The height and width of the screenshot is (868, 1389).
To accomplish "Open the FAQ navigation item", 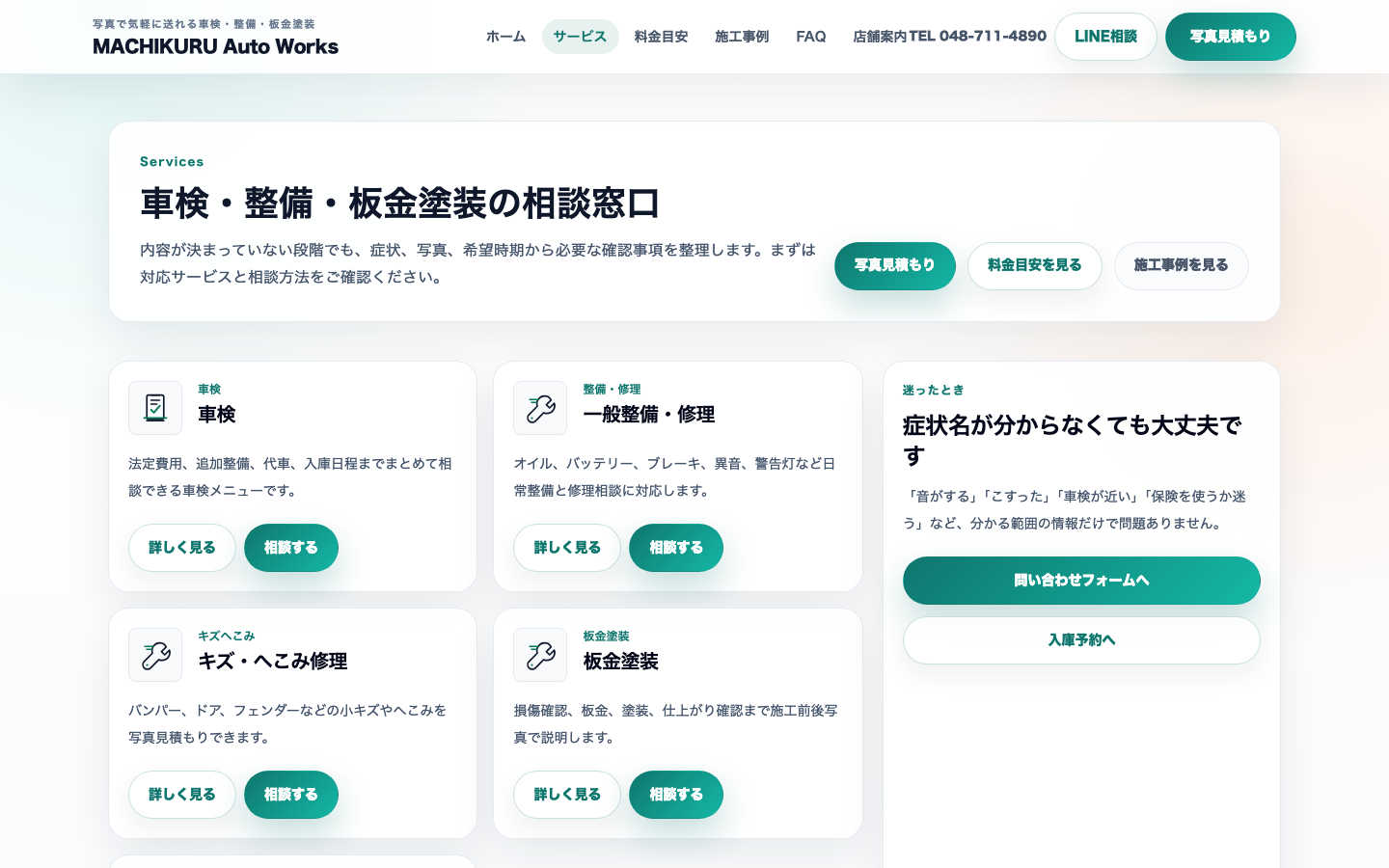I will pos(811,37).
